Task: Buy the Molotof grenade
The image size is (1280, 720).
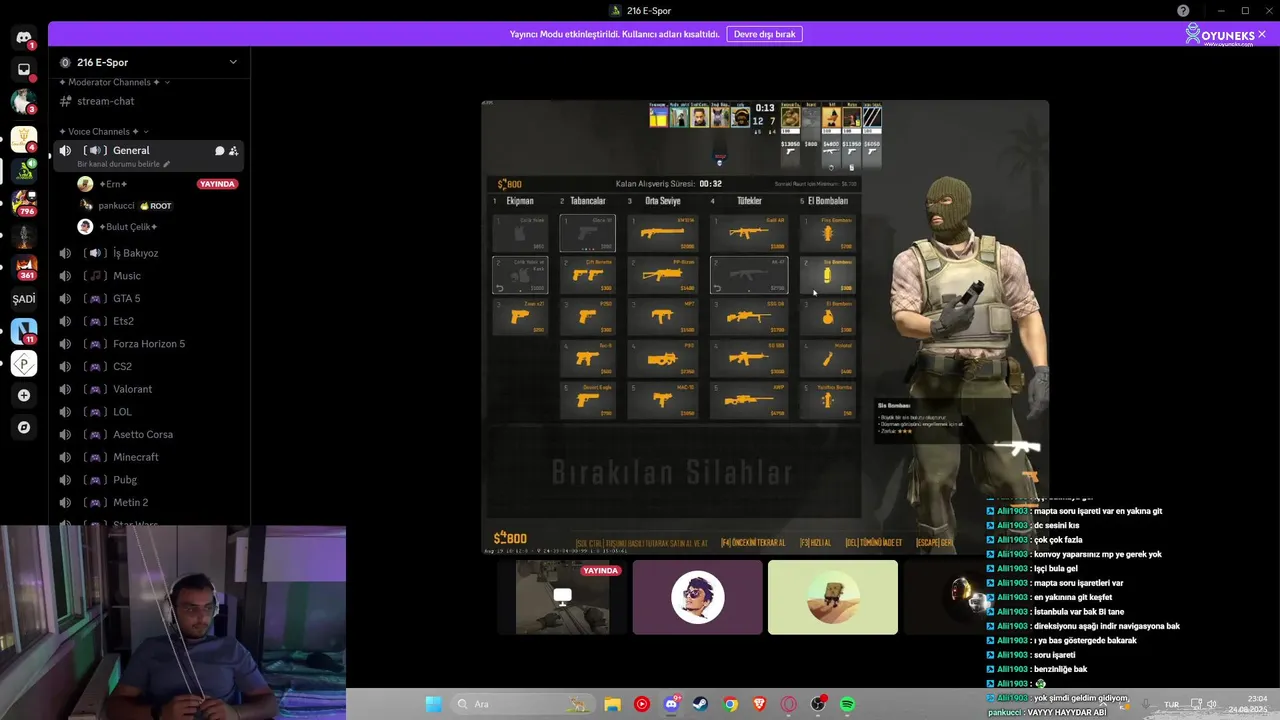Action: coord(828,358)
